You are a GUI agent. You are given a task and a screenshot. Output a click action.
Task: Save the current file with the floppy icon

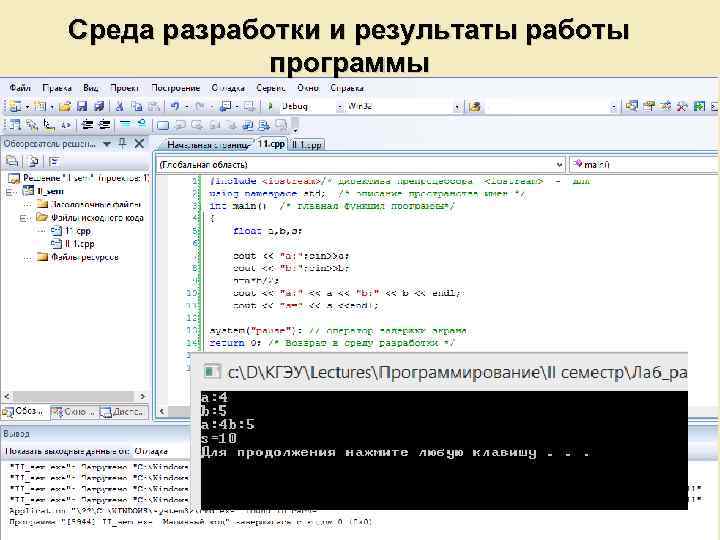[x=82, y=107]
